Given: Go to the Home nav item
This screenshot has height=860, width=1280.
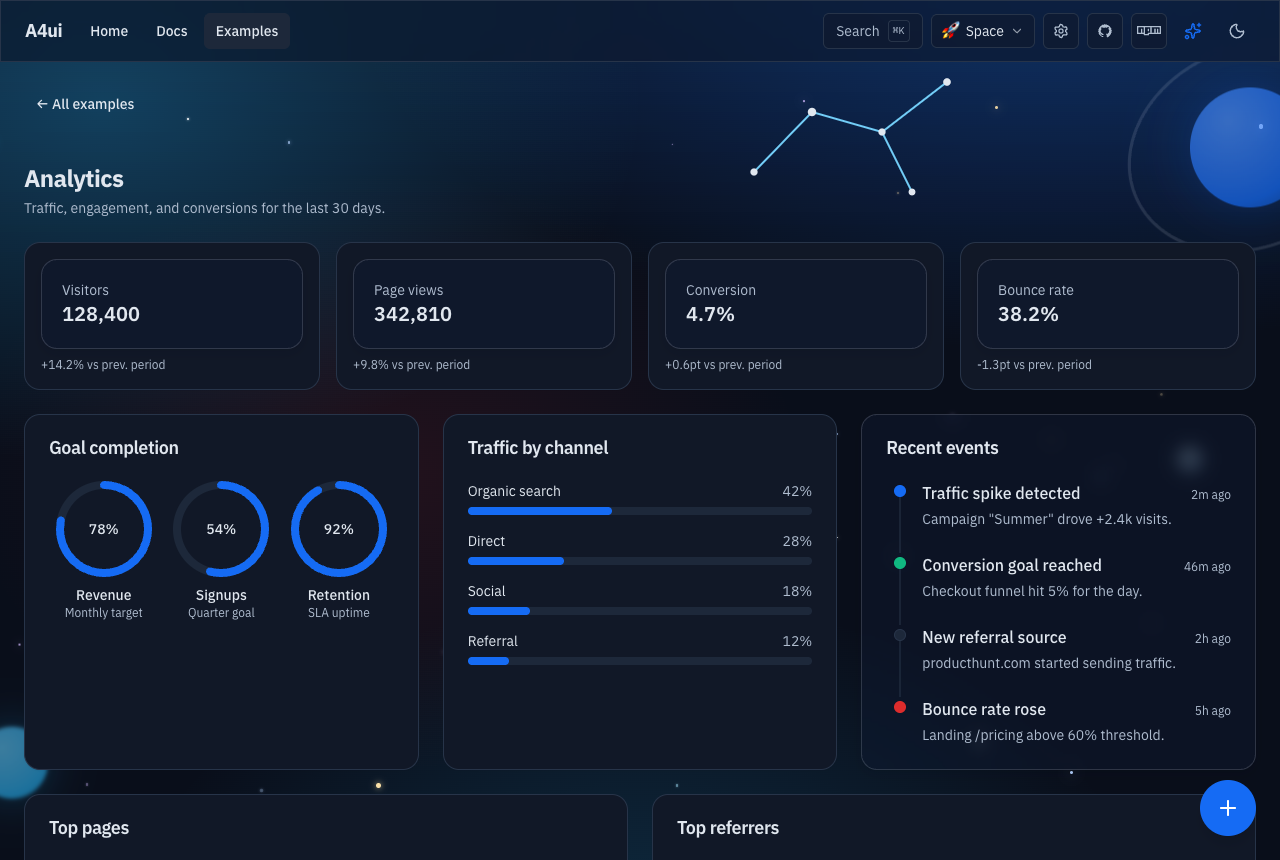Looking at the screenshot, I should click(109, 31).
